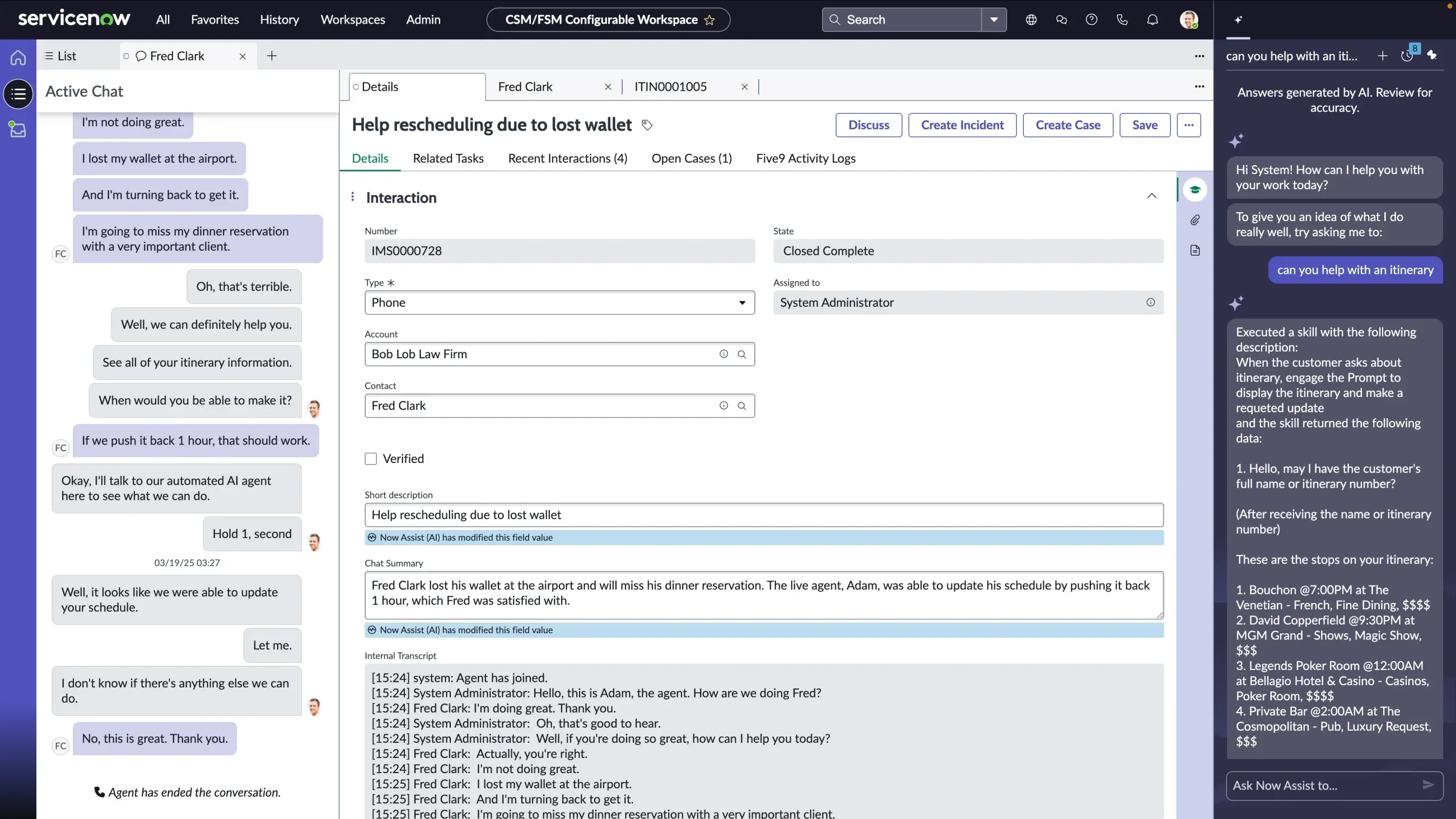This screenshot has width=1456, height=819.
Task: Open the Workspaces menu
Action: [352, 19]
